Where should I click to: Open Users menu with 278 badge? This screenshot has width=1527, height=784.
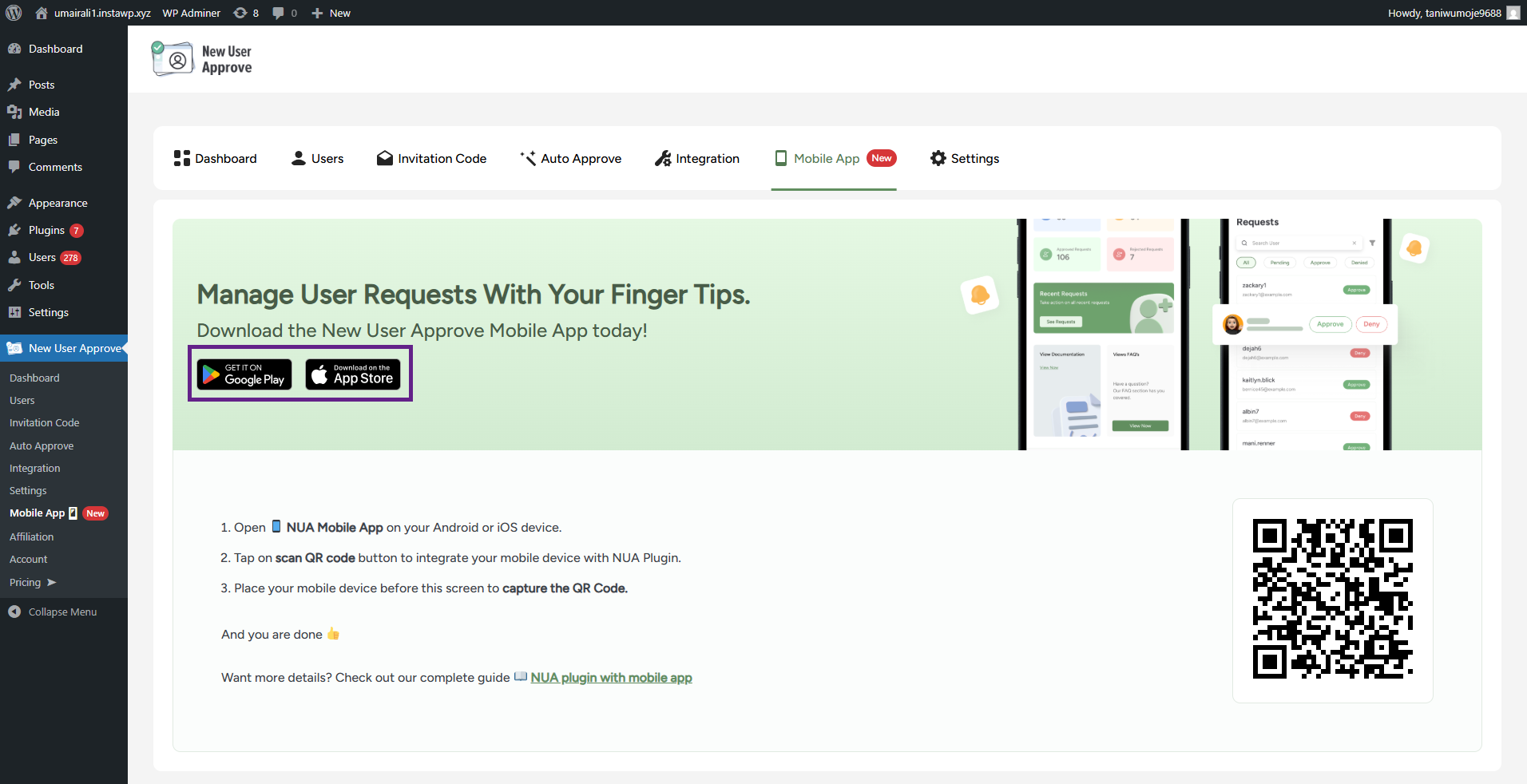[42, 257]
